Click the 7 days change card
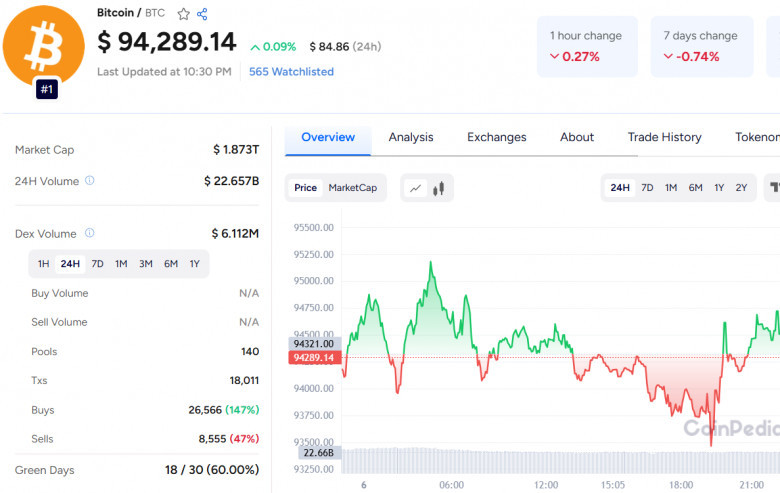780x493 pixels. [702, 46]
